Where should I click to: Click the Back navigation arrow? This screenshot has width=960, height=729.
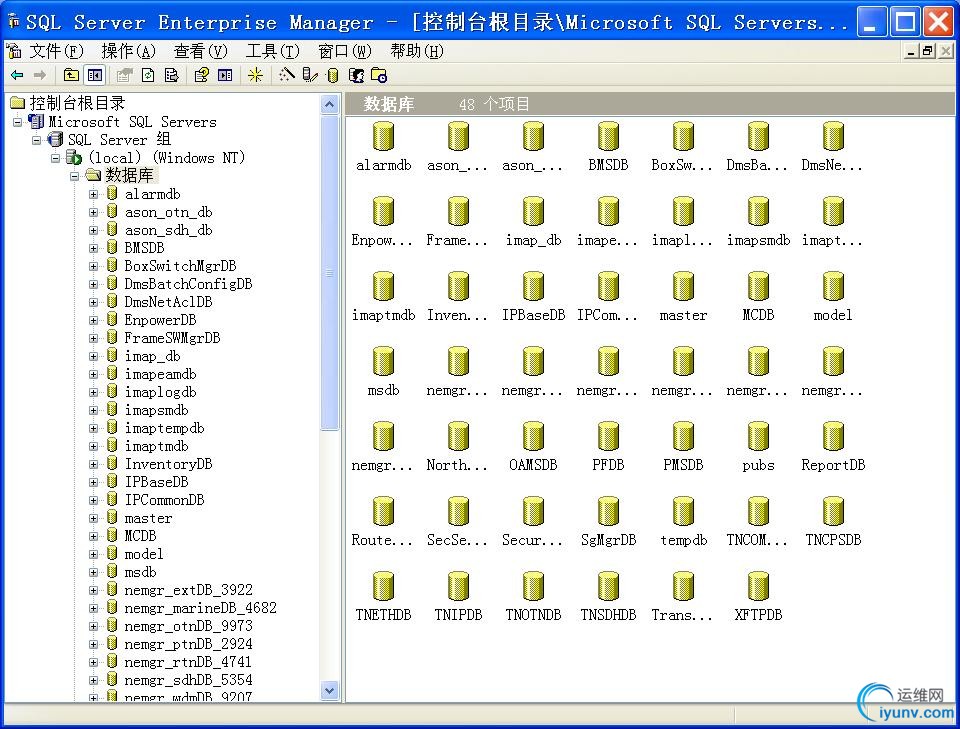[17, 74]
